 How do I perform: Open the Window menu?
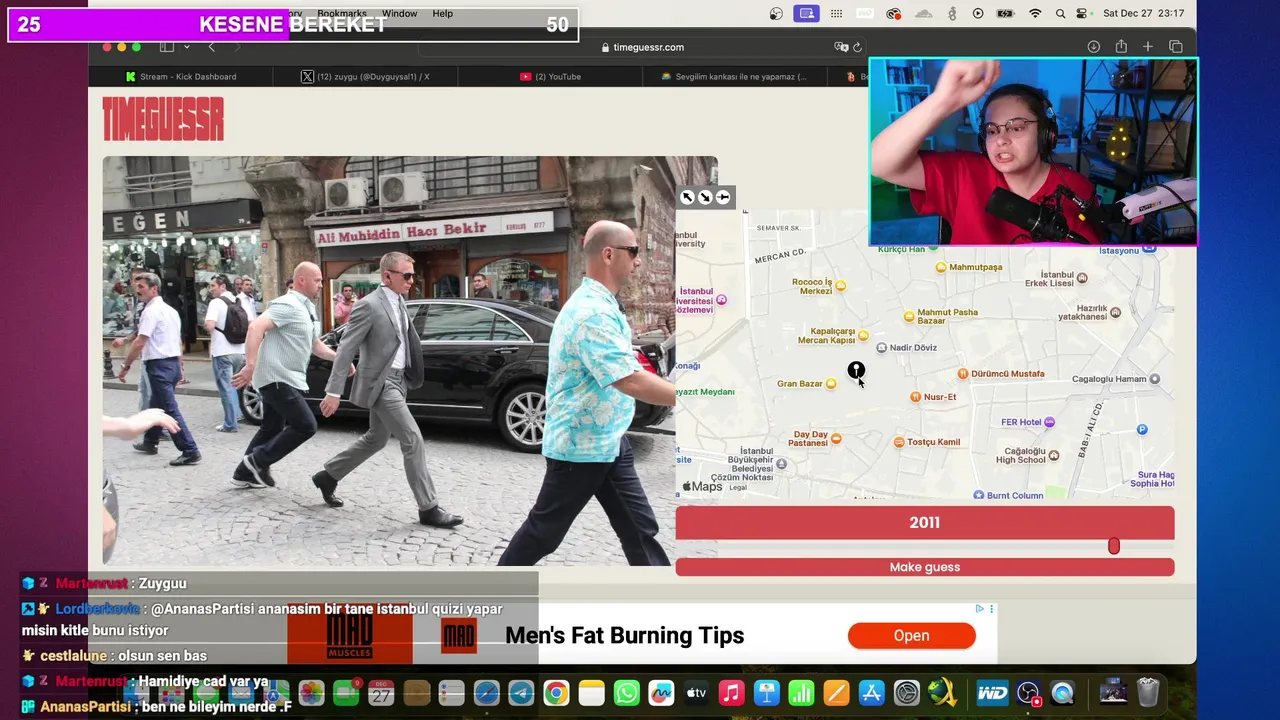[399, 14]
